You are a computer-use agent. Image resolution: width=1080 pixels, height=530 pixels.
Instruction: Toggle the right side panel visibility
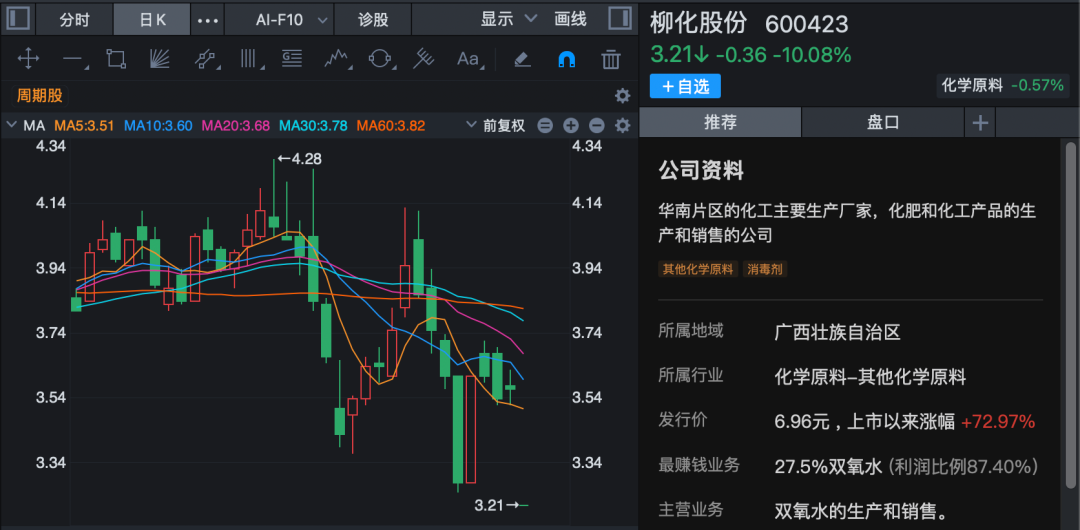(x=619, y=19)
